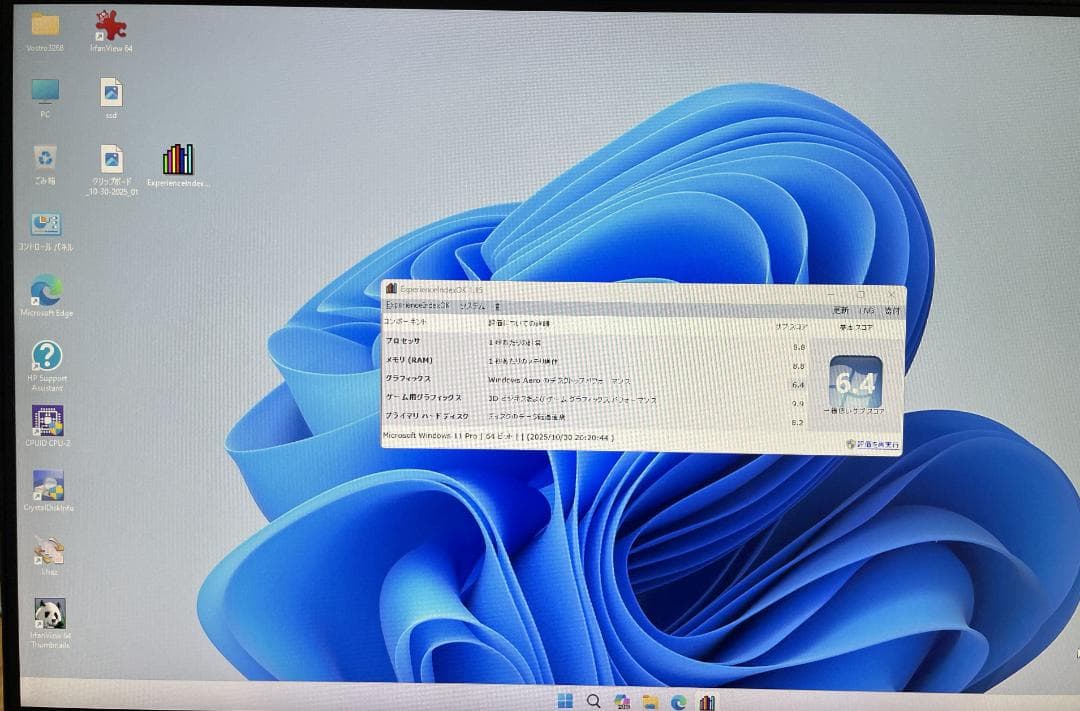
Task: Open the システム menu in ExperienceIndexOK
Action: [x=471, y=305]
